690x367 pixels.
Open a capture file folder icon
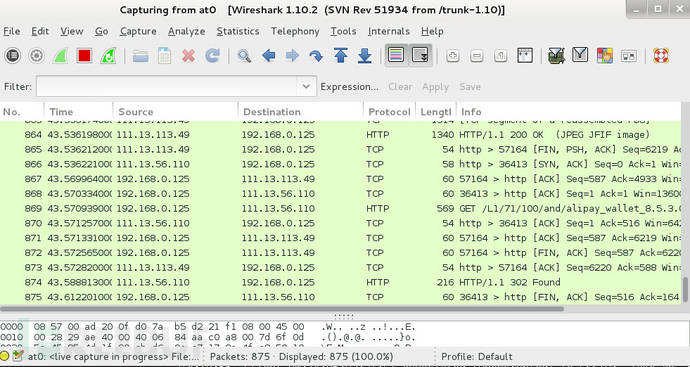[140, 56]
